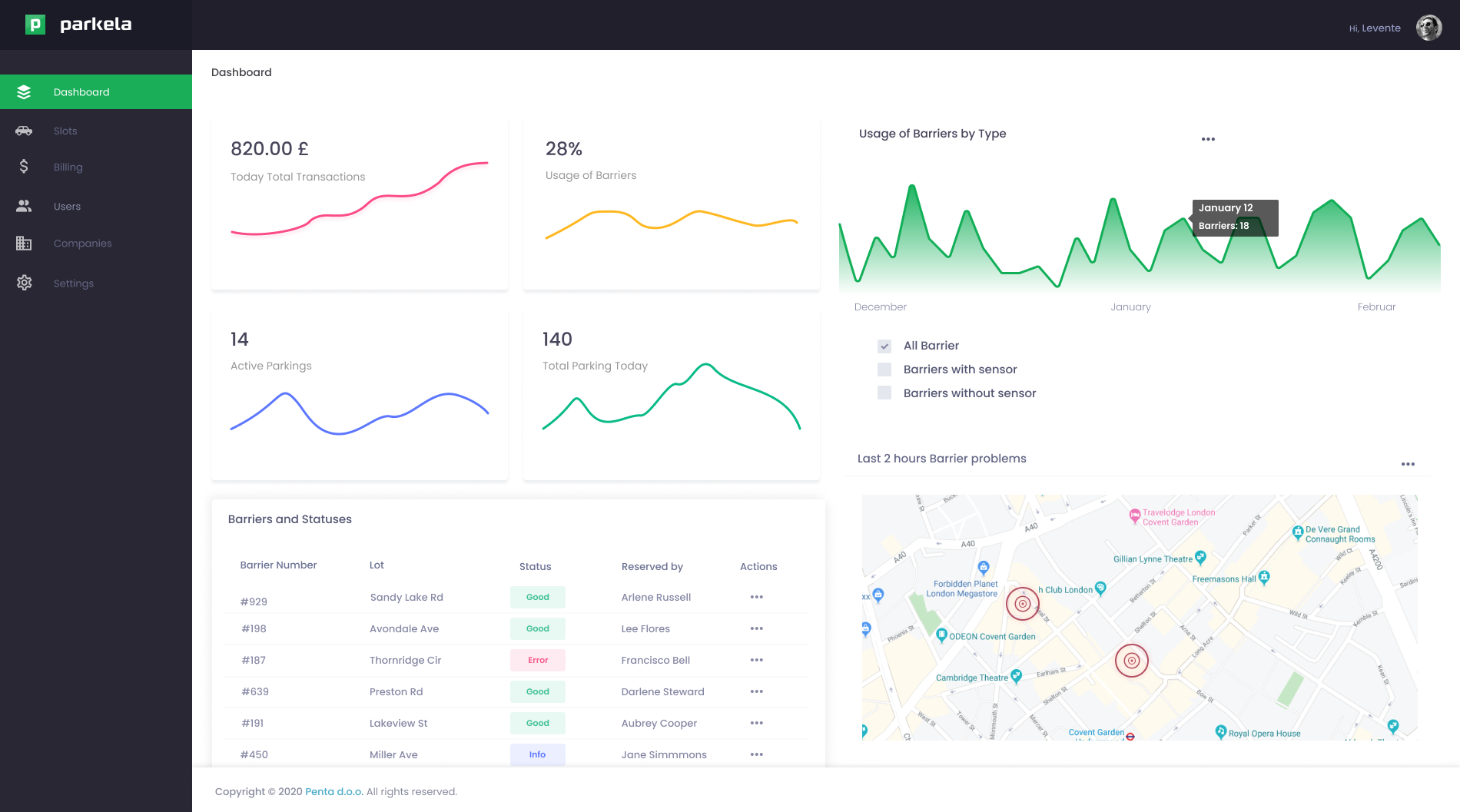
Task: Enable Barriers with sensor checkbox
Action: coord(884,370)
